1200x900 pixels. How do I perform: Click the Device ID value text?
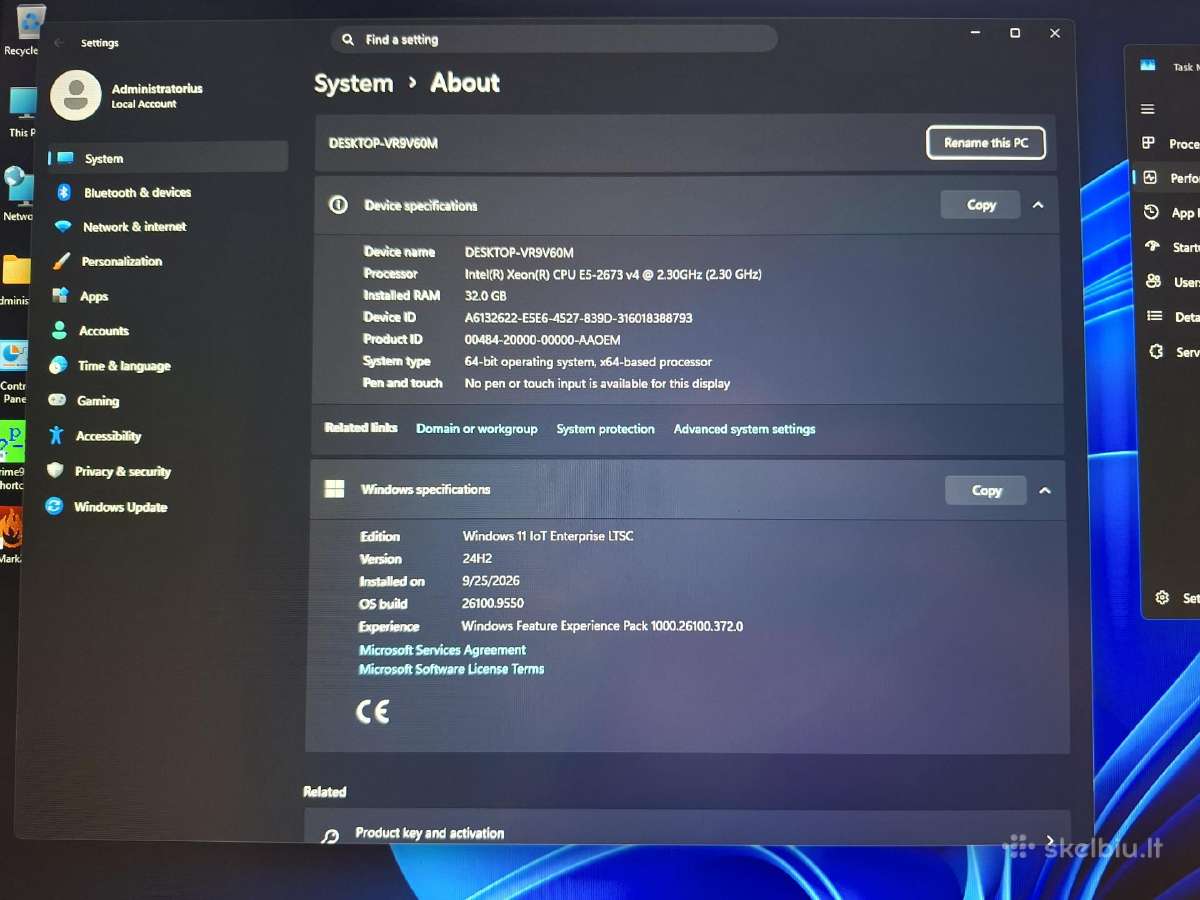[578, 318]
